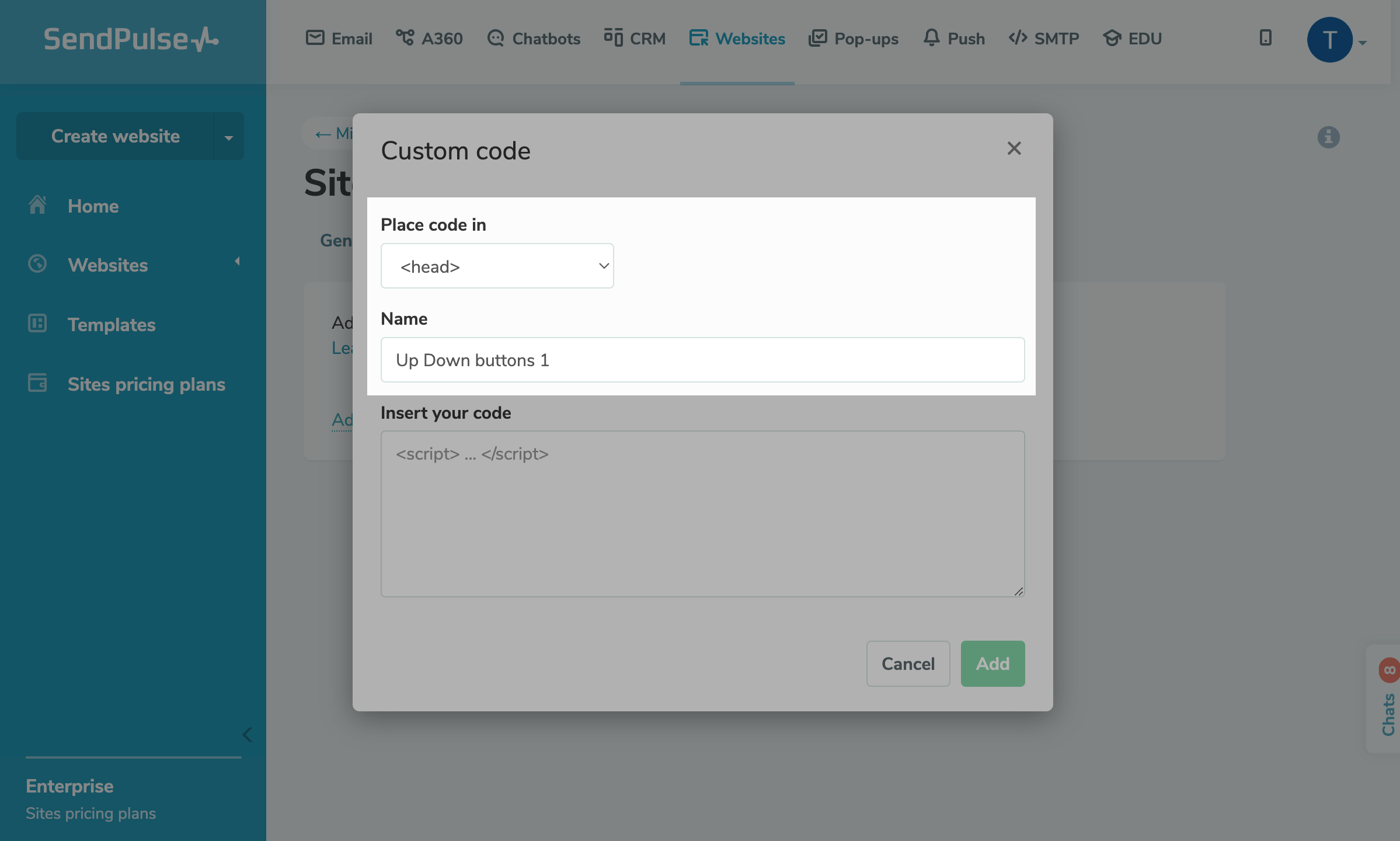This screenshot has height=841, width=1400.
Task: Click the Push notifications bell icon
Action: (931, 38)
